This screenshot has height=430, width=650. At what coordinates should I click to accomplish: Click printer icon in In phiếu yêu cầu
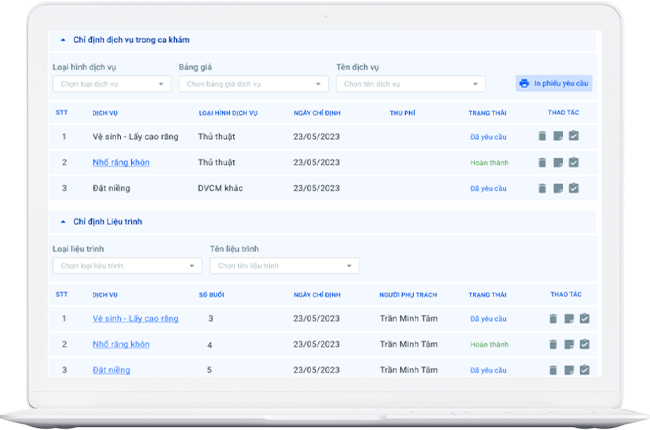click(x=524, y=84)
